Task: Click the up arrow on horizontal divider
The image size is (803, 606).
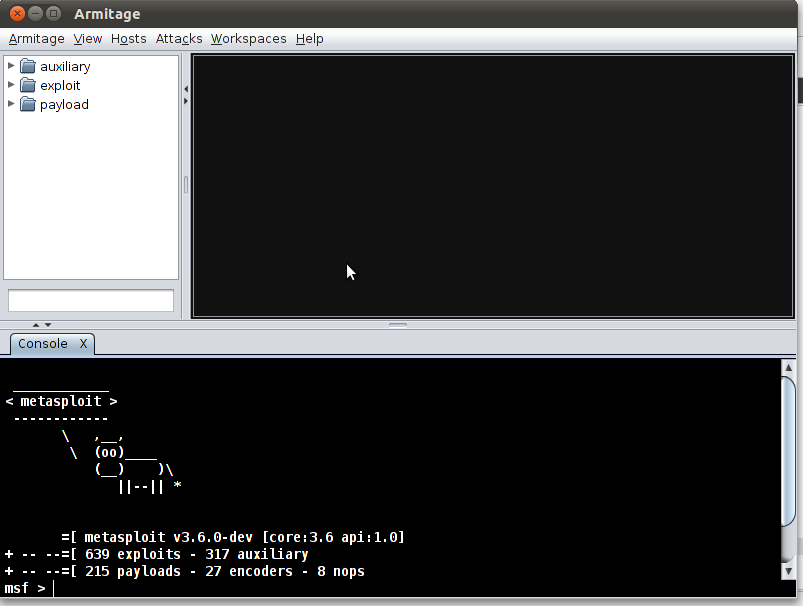Action: click(x=37, y=324)
